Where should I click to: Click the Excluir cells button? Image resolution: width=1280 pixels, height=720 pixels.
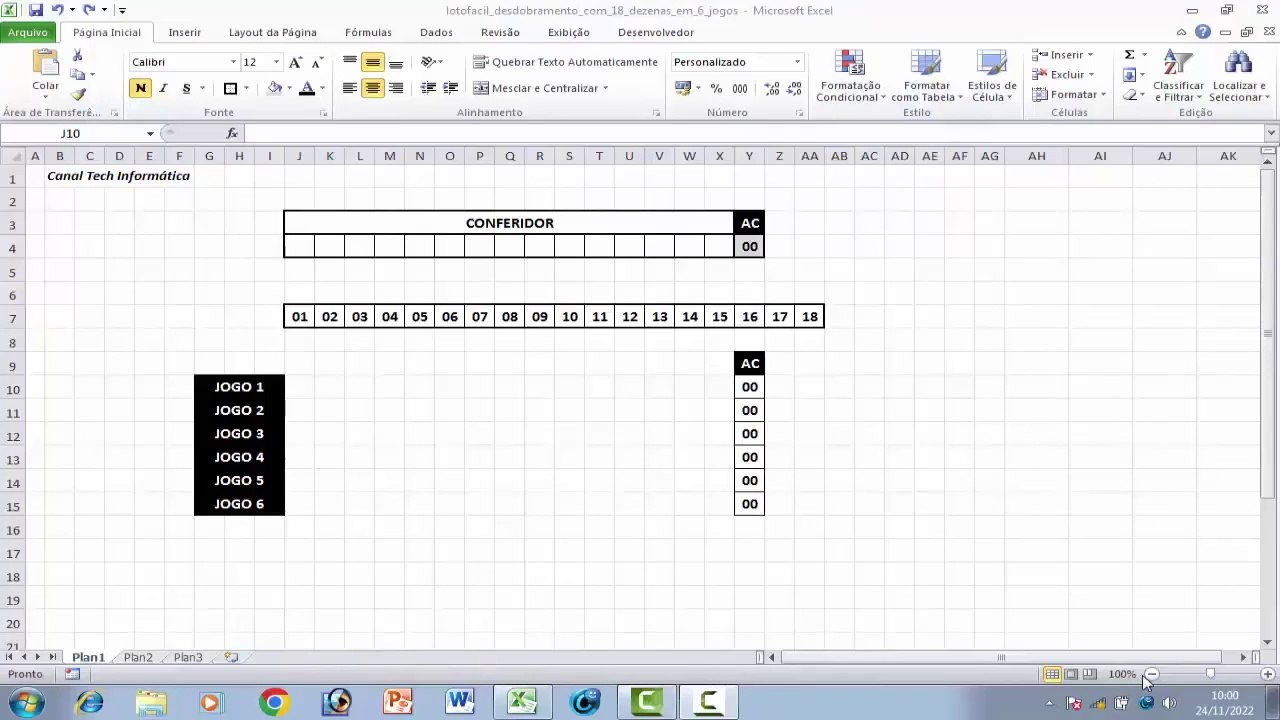(x=1062, y=75)
